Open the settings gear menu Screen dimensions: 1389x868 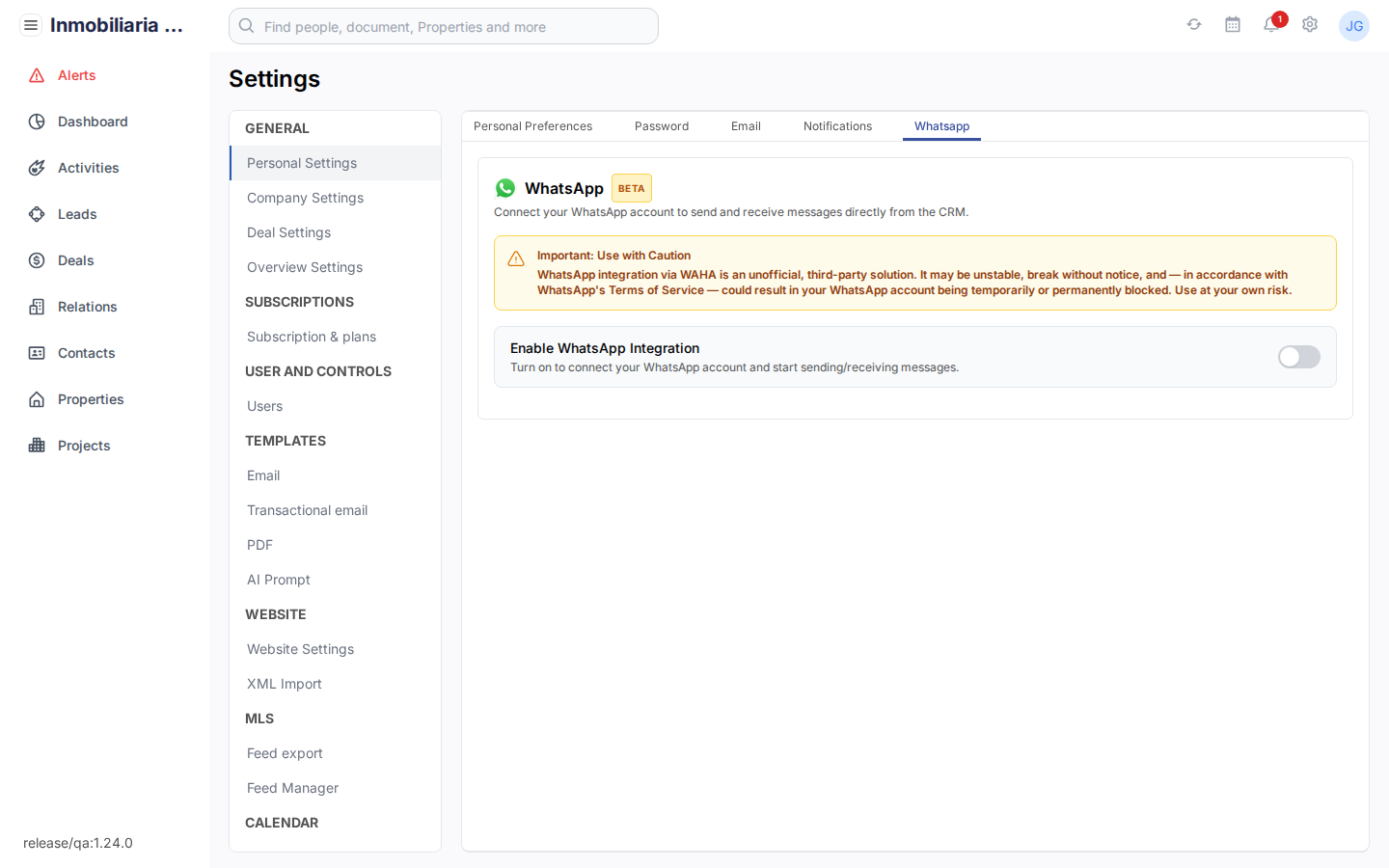1310,24
